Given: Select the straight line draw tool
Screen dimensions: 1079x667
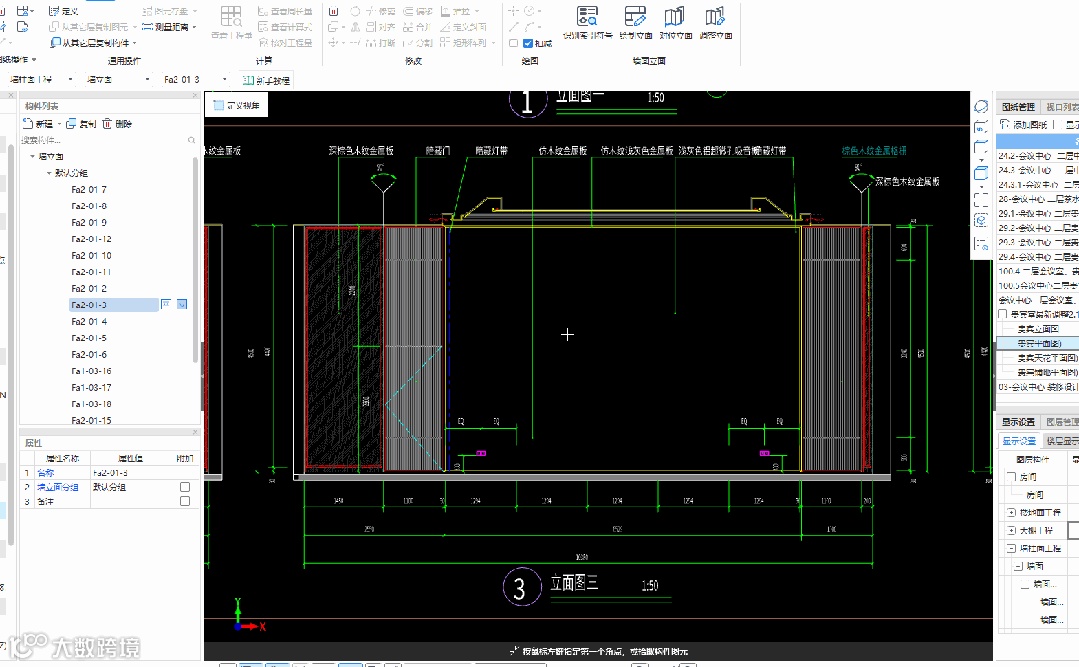Looking at the screenshot, I should click(x=513, y=27).
